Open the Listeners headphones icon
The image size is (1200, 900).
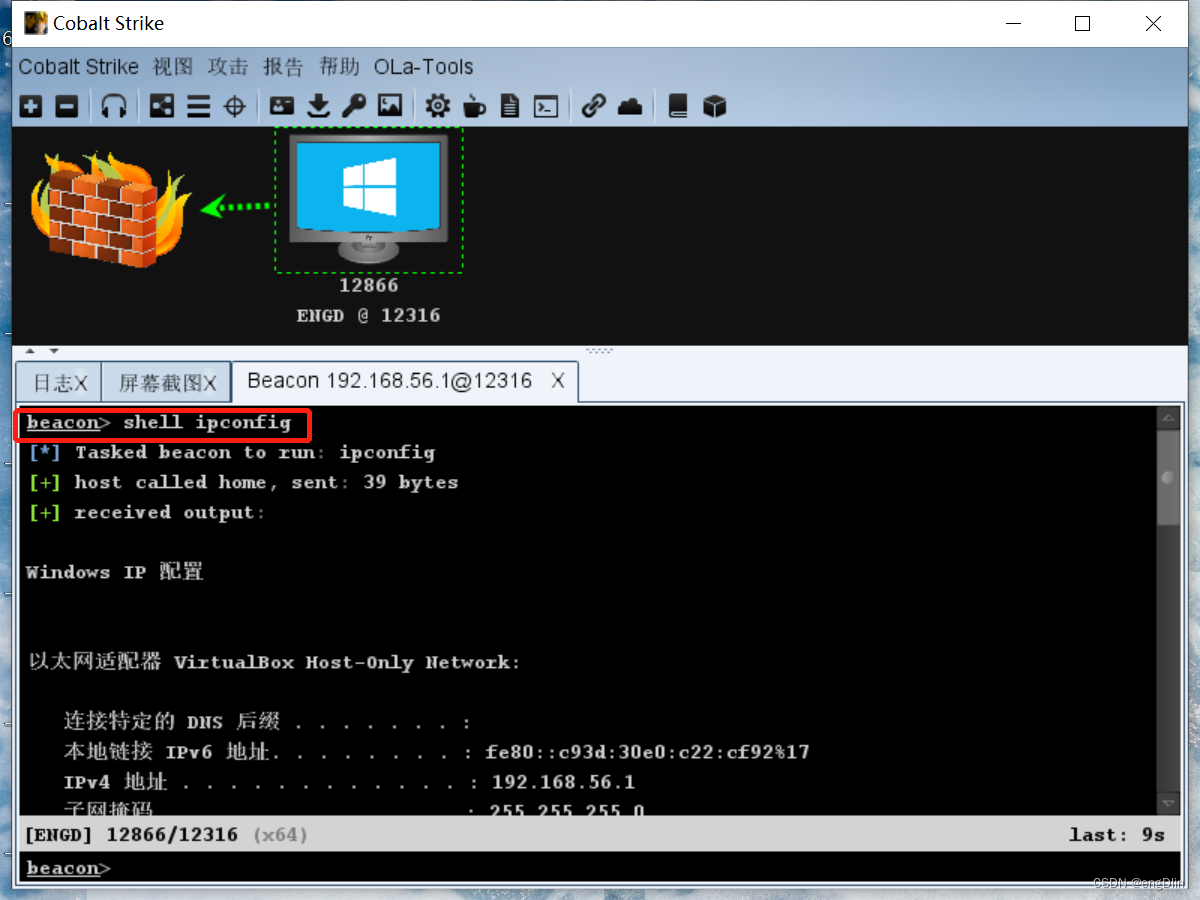(114, 106)
